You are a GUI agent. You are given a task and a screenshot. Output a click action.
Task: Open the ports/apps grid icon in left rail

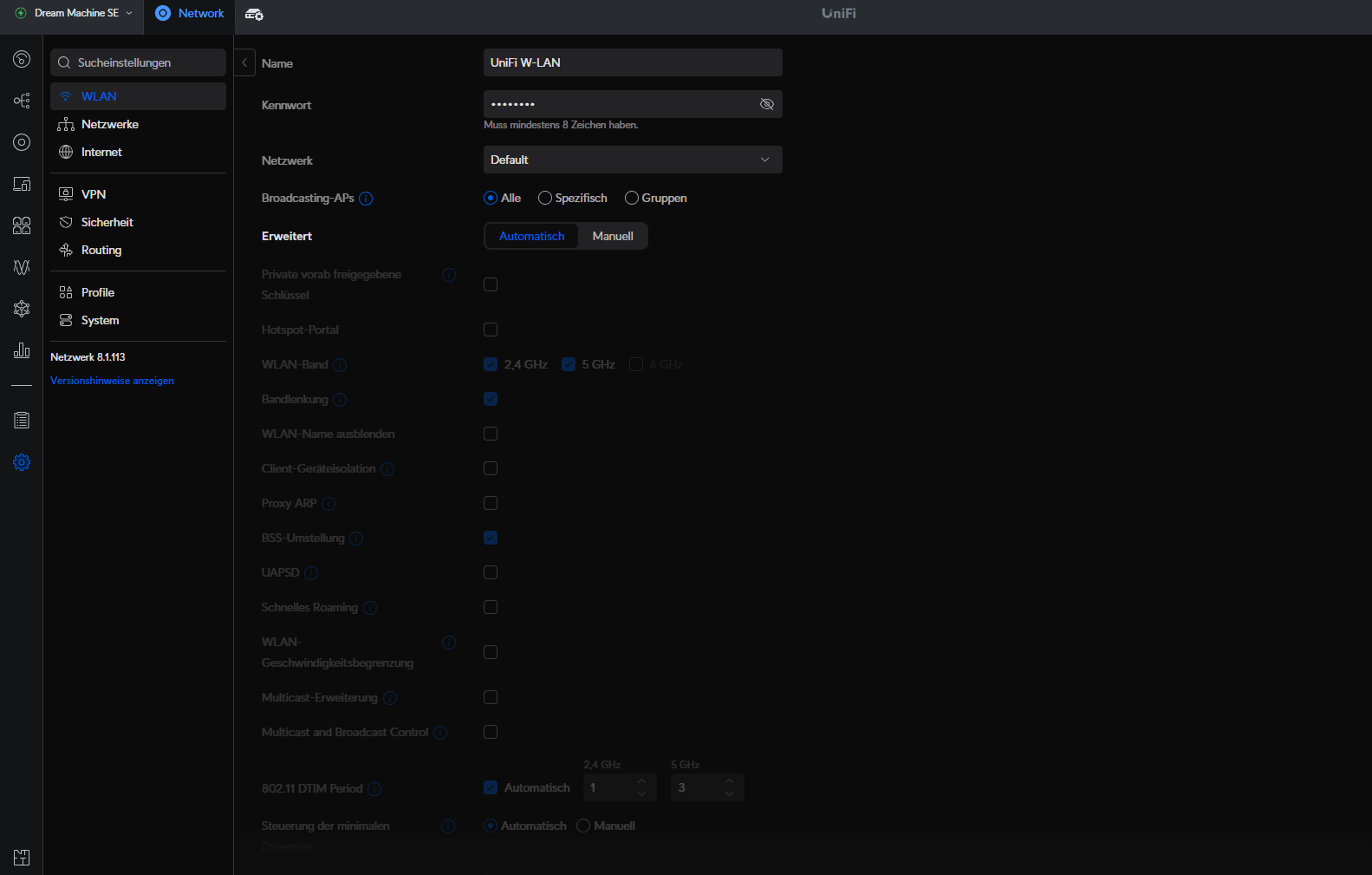[22, 225]
